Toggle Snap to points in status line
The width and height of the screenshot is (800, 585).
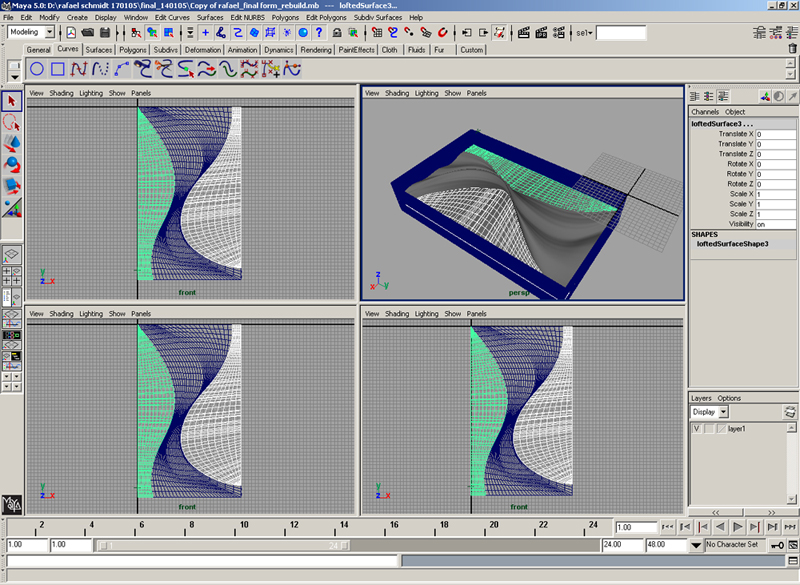[409, 33]
